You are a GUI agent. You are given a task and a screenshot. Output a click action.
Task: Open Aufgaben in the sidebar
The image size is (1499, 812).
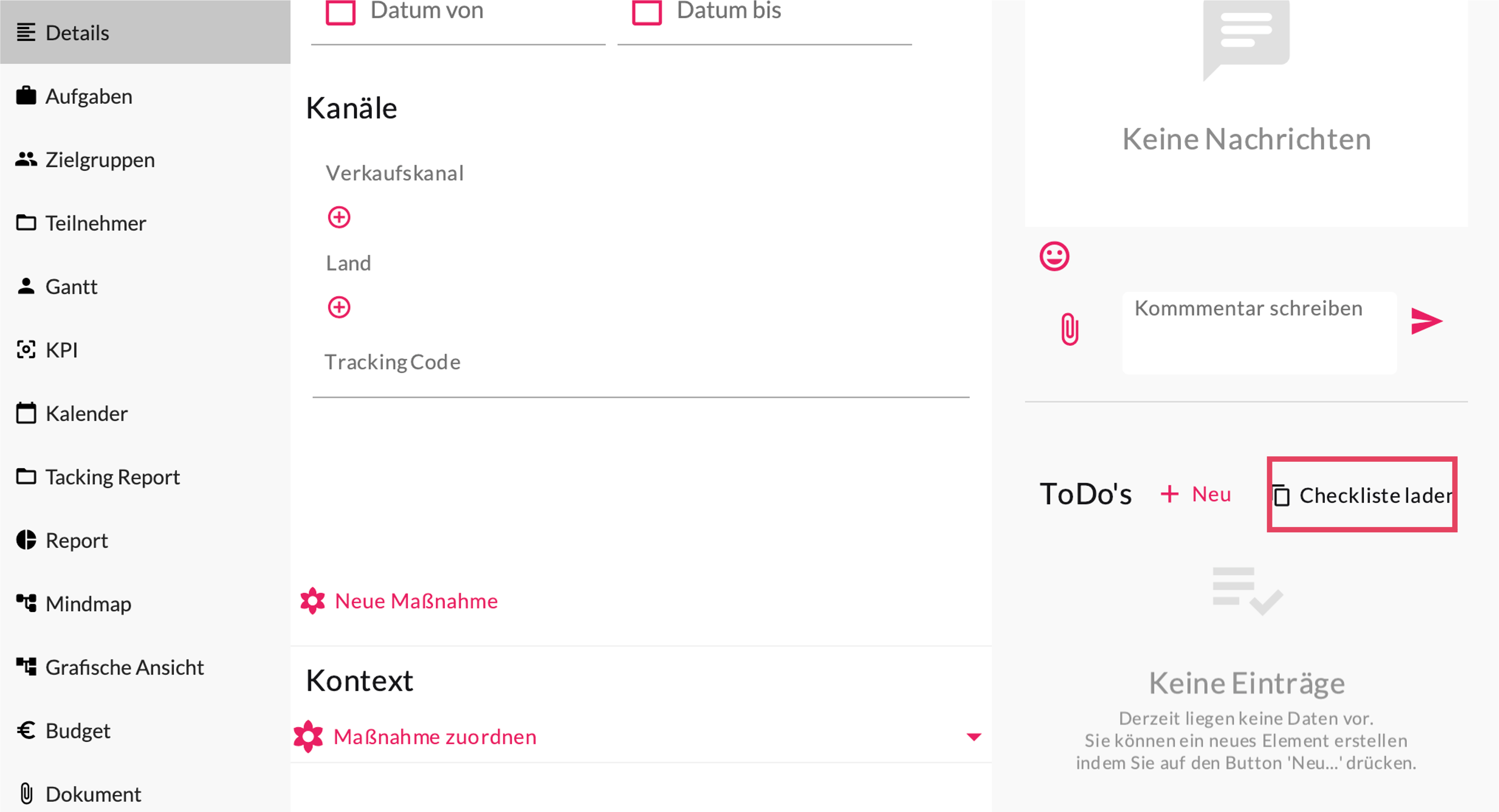pos(88,96)
